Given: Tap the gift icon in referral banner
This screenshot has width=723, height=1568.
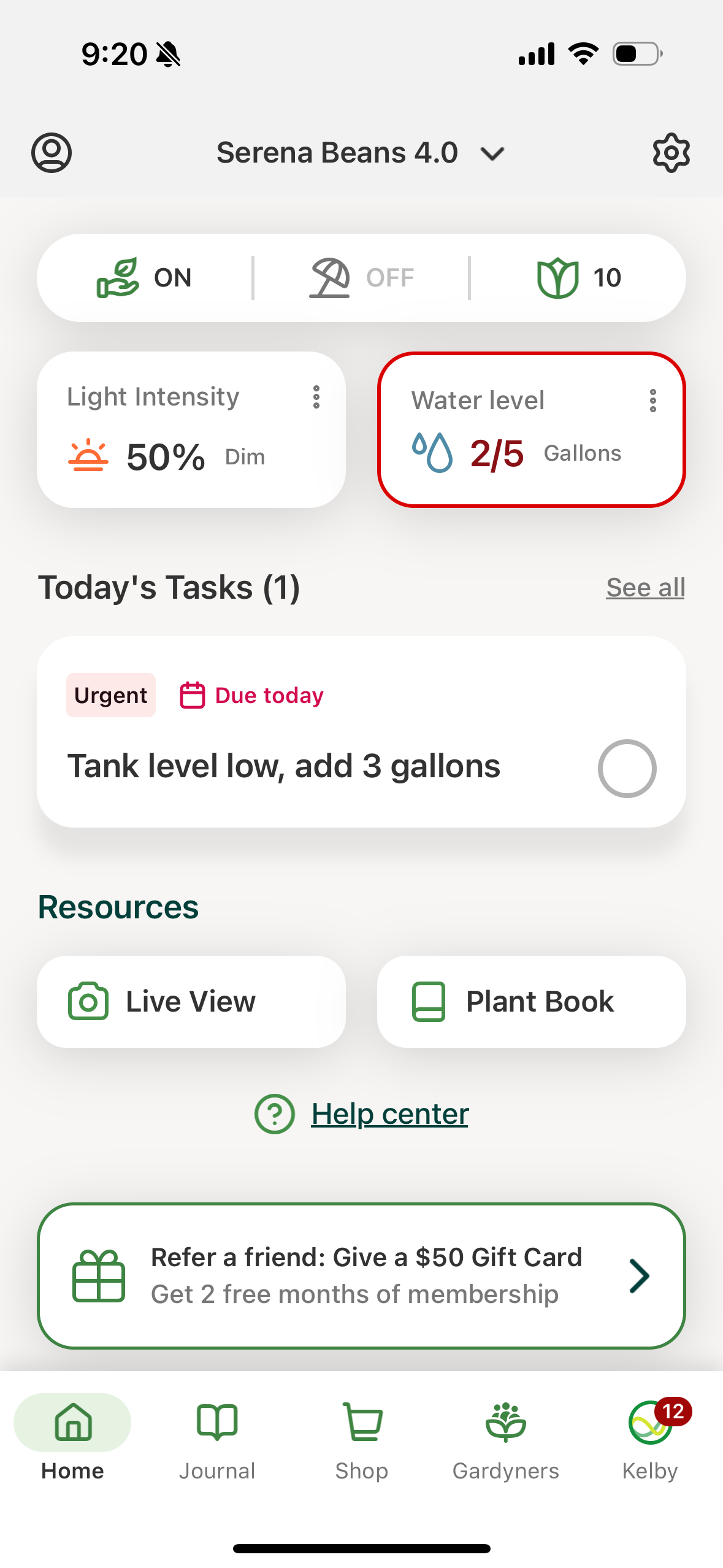Looking at the screenshot, I should [x=99, y=1276].
